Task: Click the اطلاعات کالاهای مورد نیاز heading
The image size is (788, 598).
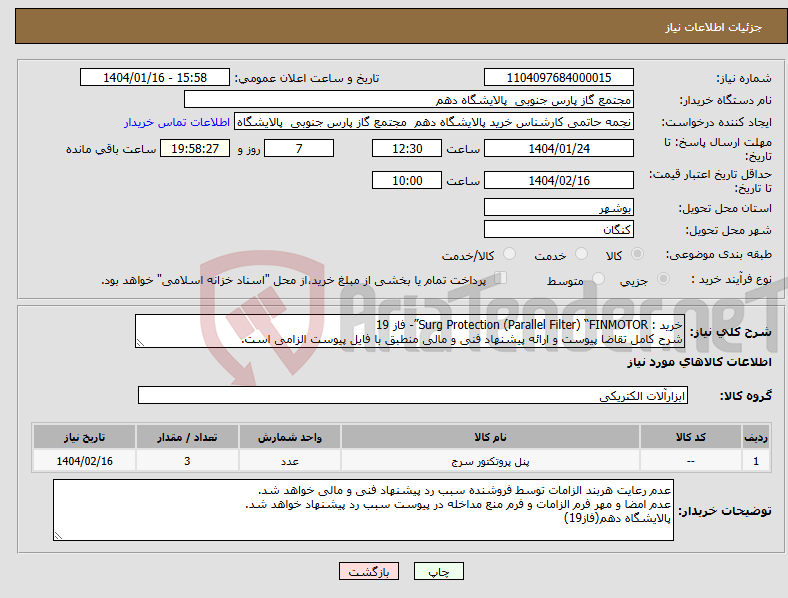Action: [699, 362]
